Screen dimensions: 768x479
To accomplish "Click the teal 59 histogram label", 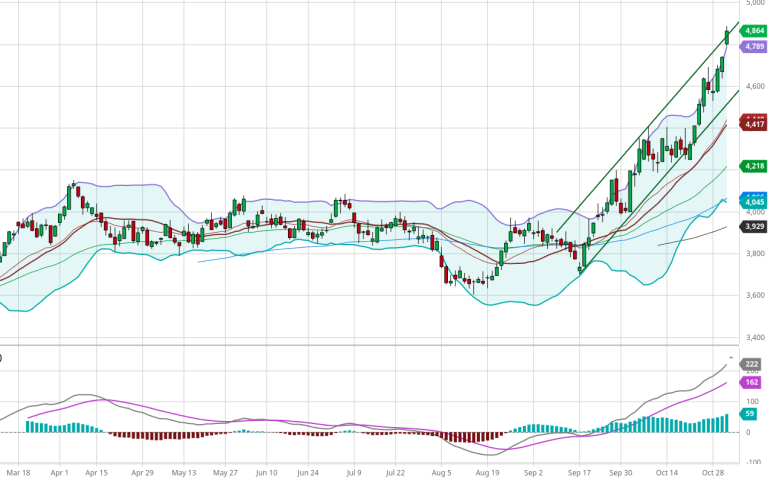I will point(750,413).
